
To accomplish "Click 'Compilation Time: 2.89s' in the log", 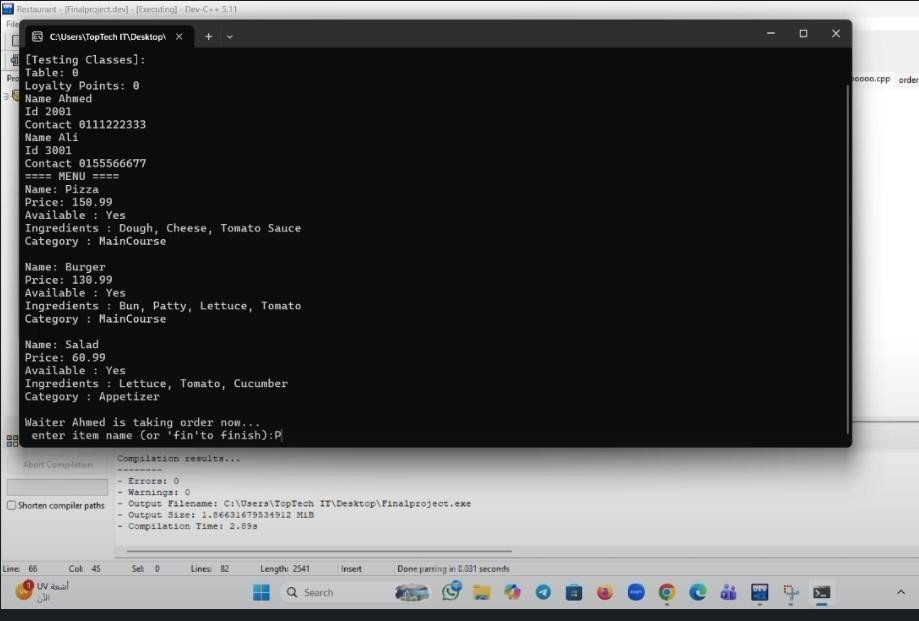I will [x=188, y=526].
